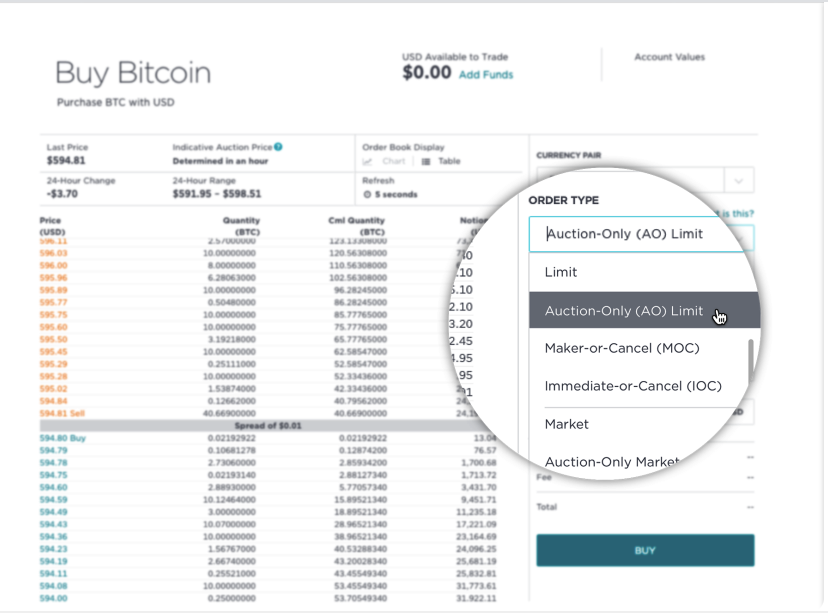Select the 594.00 buy price

pyautogui.click(x=53, y=598)
